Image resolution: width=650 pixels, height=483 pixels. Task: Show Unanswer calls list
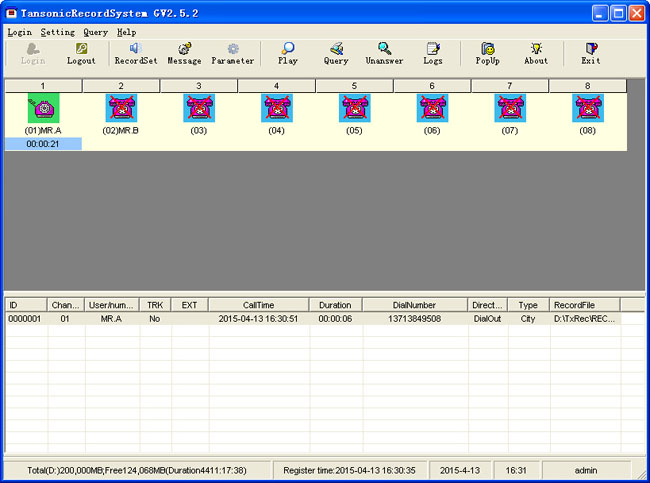tap(384, 53)
